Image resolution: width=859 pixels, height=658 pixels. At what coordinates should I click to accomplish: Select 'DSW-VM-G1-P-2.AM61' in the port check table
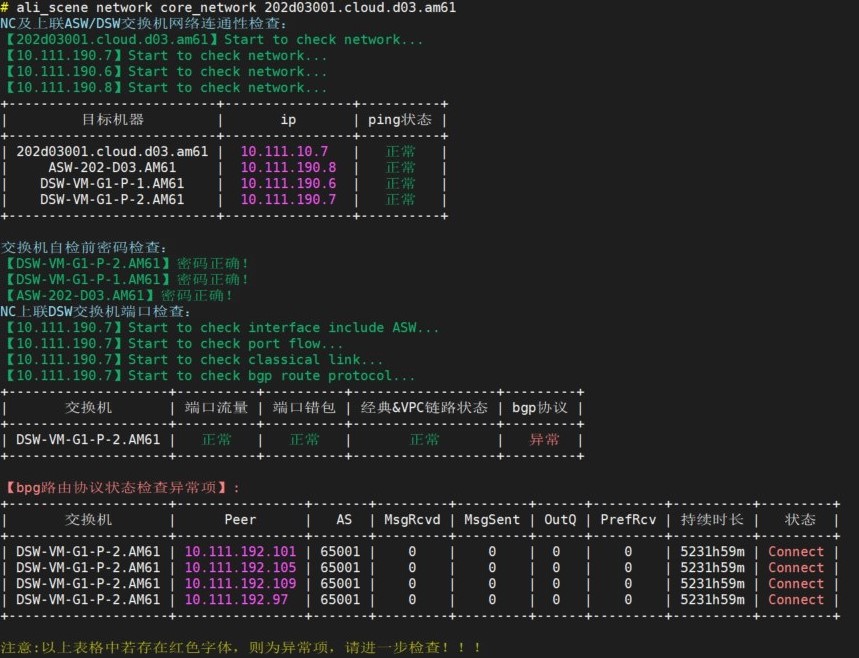pos(88,439)
